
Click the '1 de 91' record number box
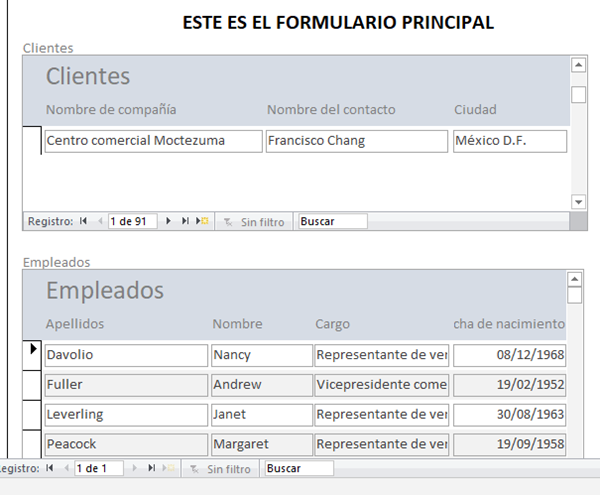click(132, 221)
